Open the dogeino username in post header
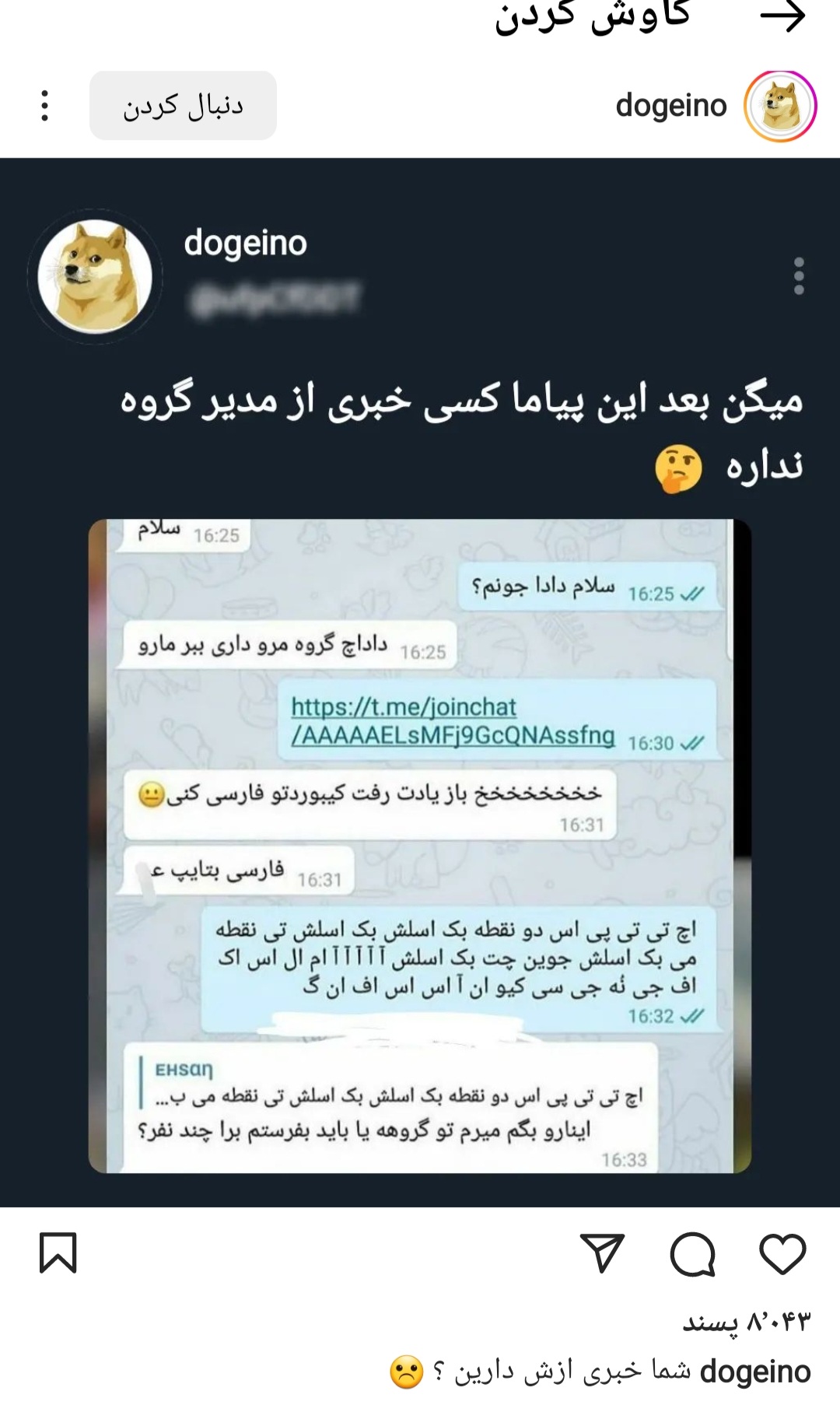840x1405 pixels. [671, 106]
